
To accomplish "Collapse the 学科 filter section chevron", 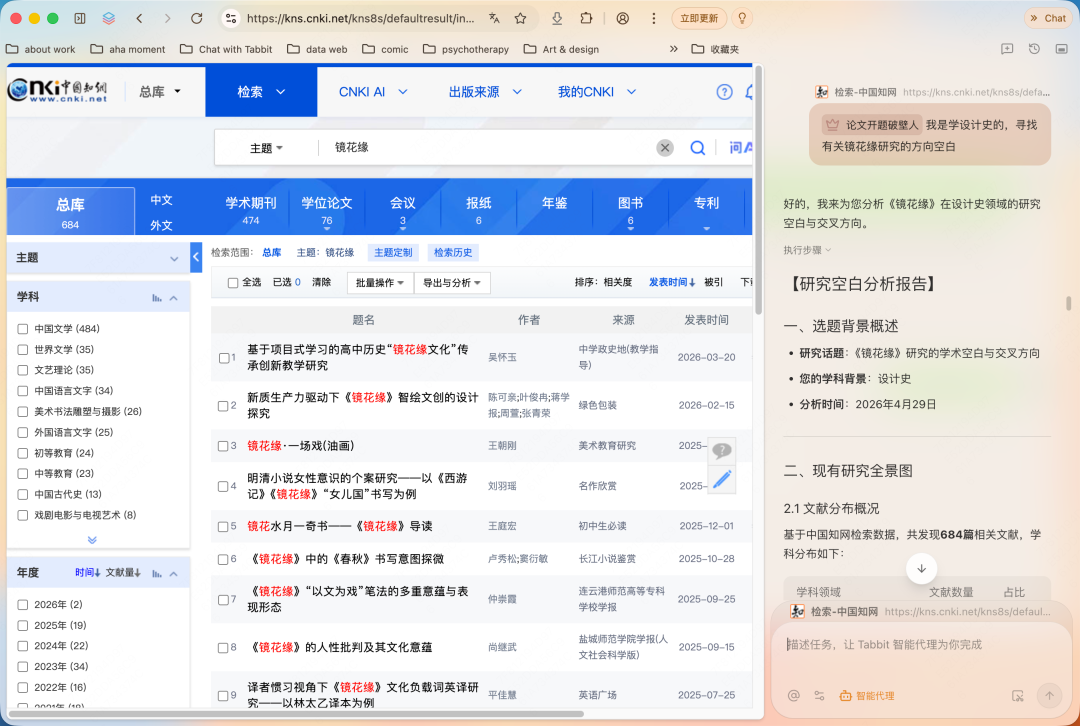I will click(x=174, y=298).
